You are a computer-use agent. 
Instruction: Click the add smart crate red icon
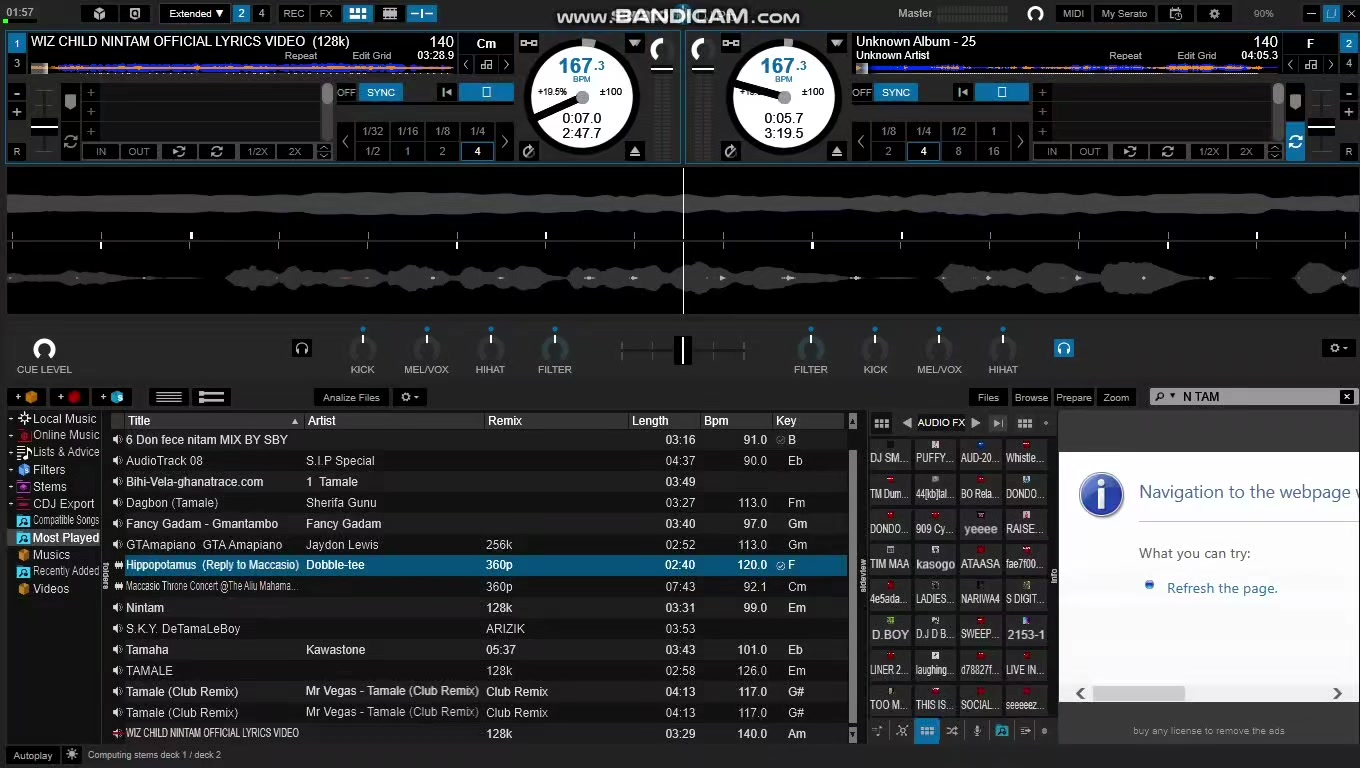[69, 397]
